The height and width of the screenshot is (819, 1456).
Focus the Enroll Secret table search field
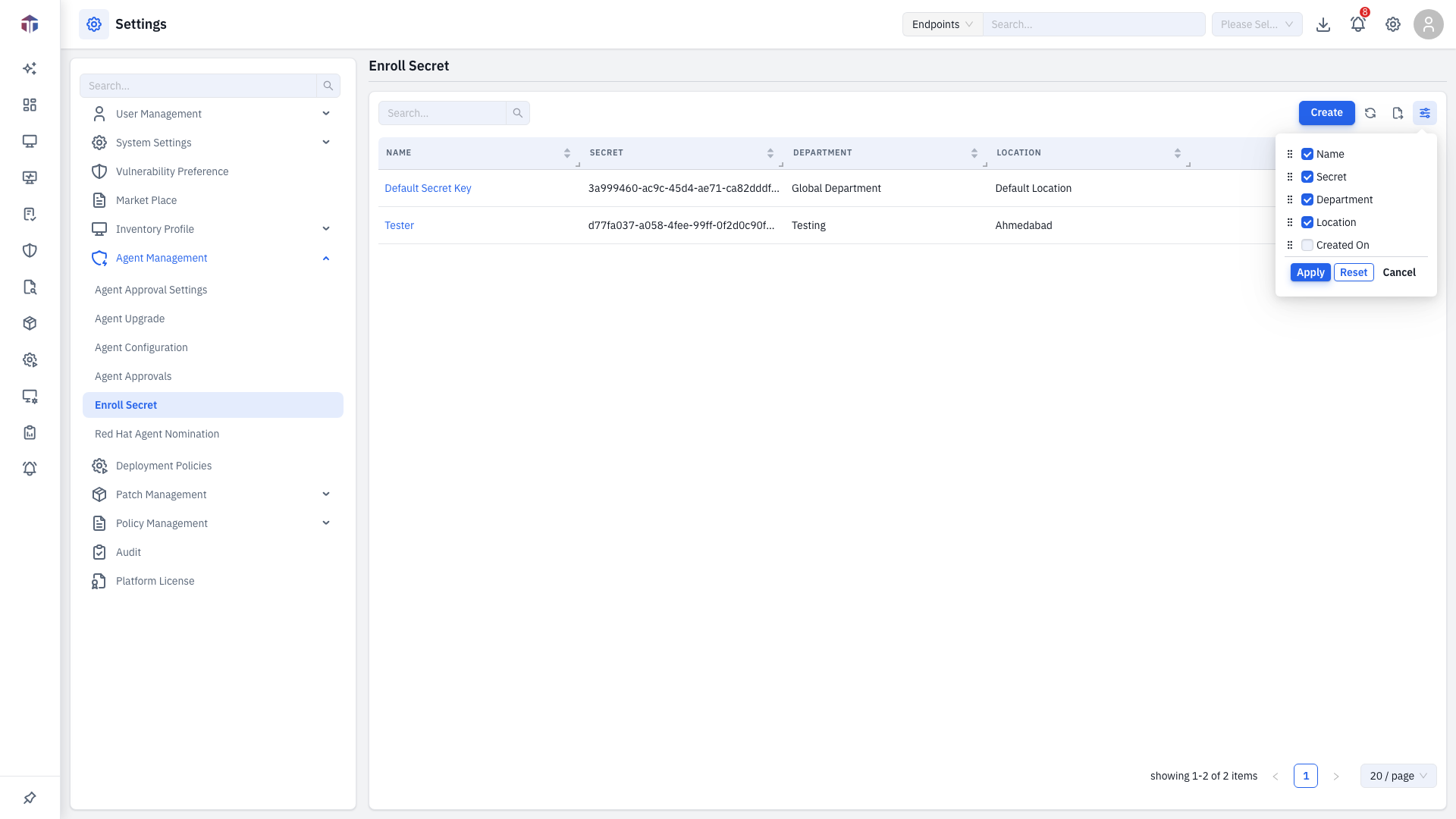tap(442, 113)
